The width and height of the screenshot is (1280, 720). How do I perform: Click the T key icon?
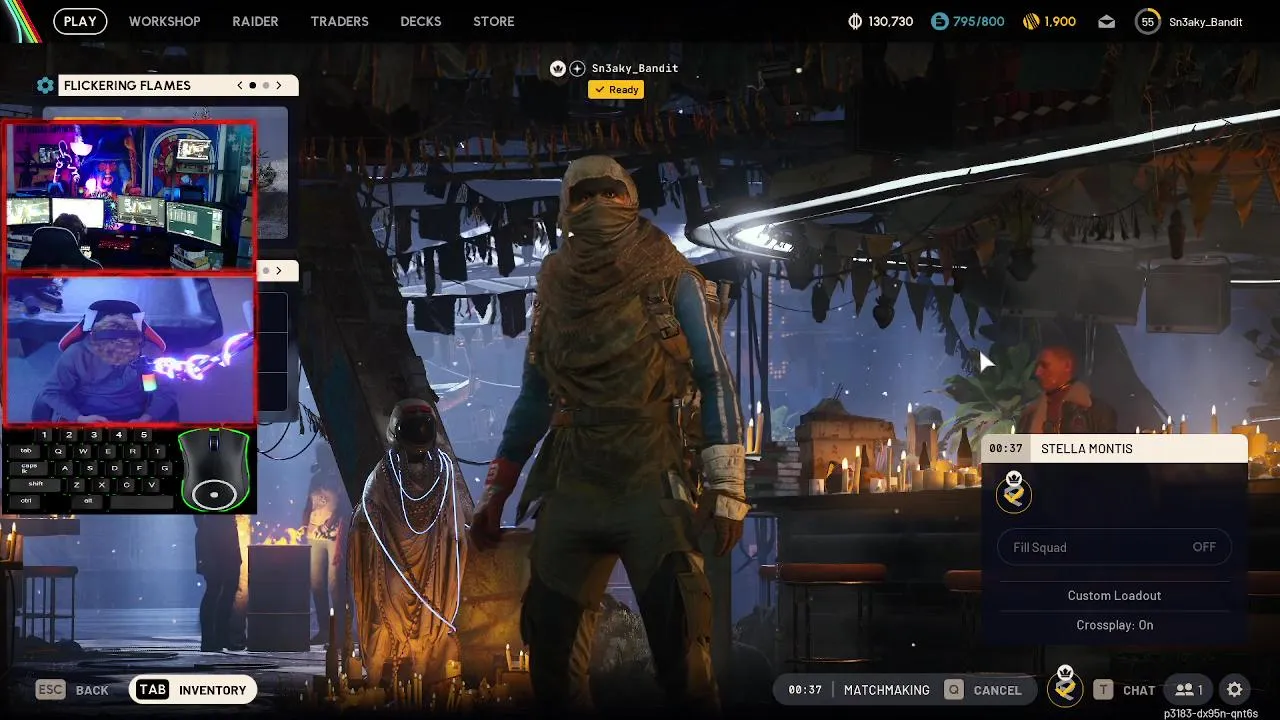coord(1102,689)
